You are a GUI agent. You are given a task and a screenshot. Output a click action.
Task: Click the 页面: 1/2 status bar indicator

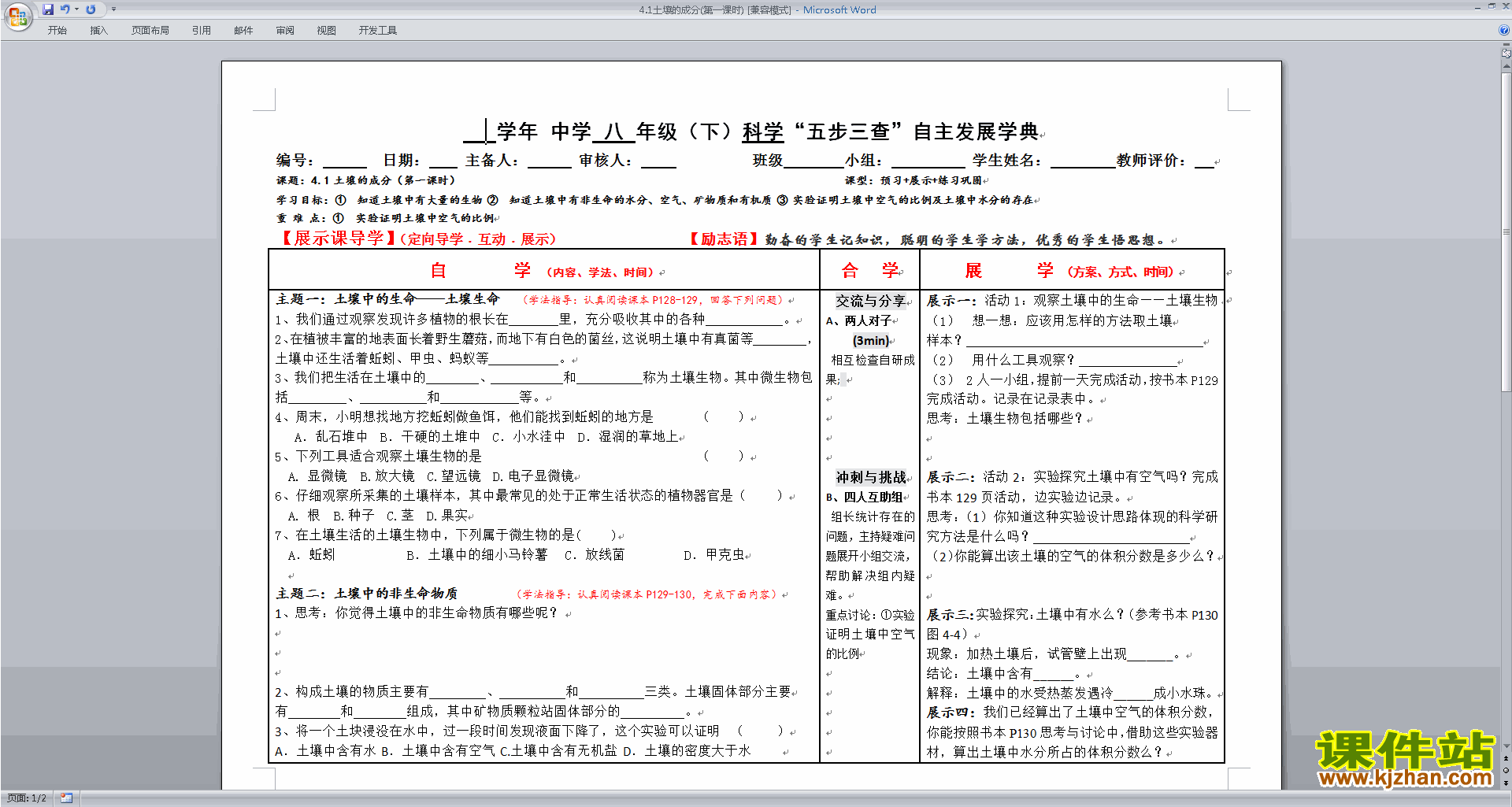tap(27, 798)
